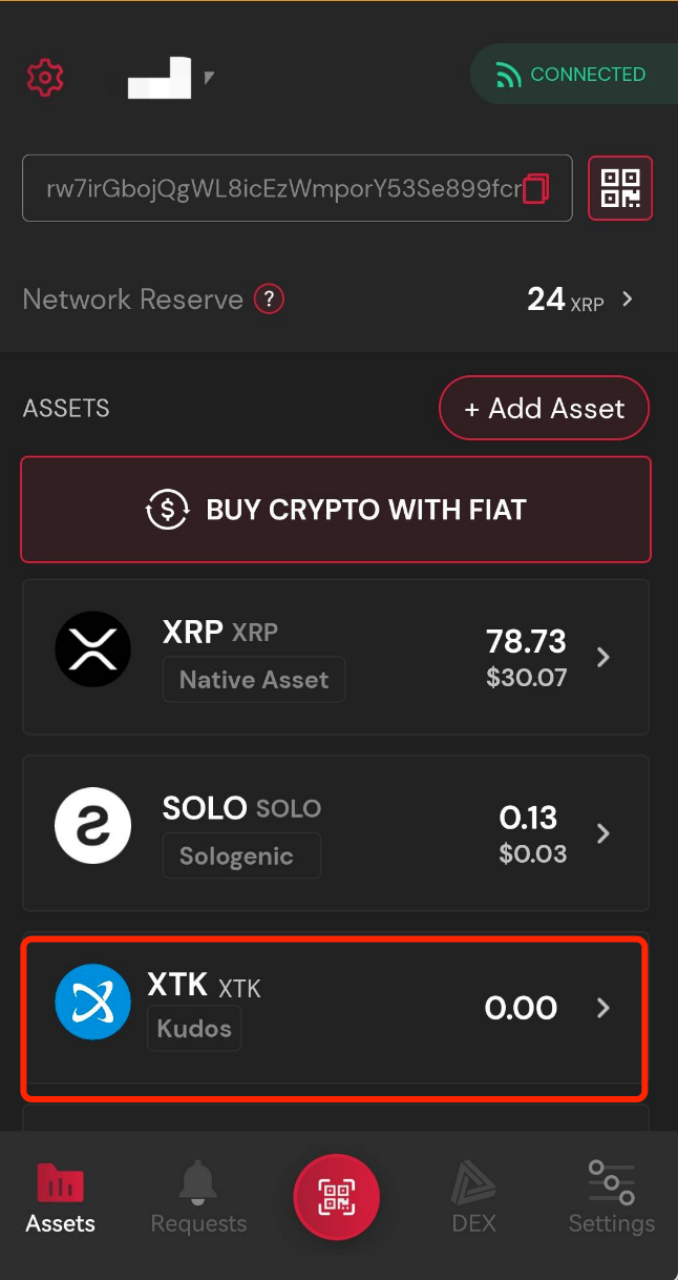This screenshot has height=1280, width=678.
Task: Switch to the Requests tab
Action: click(198, 1198)
